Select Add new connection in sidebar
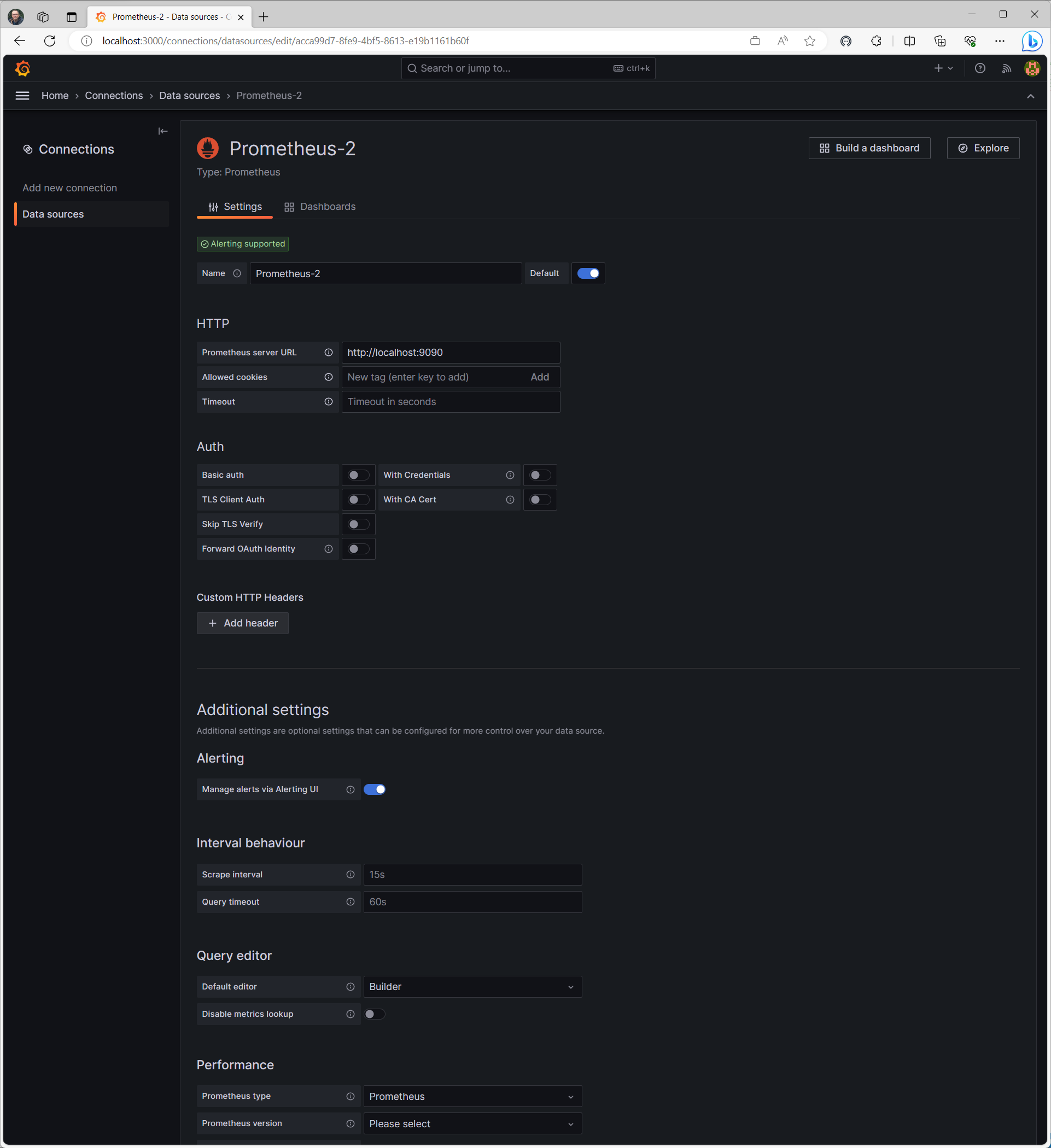 pos(69,188)
